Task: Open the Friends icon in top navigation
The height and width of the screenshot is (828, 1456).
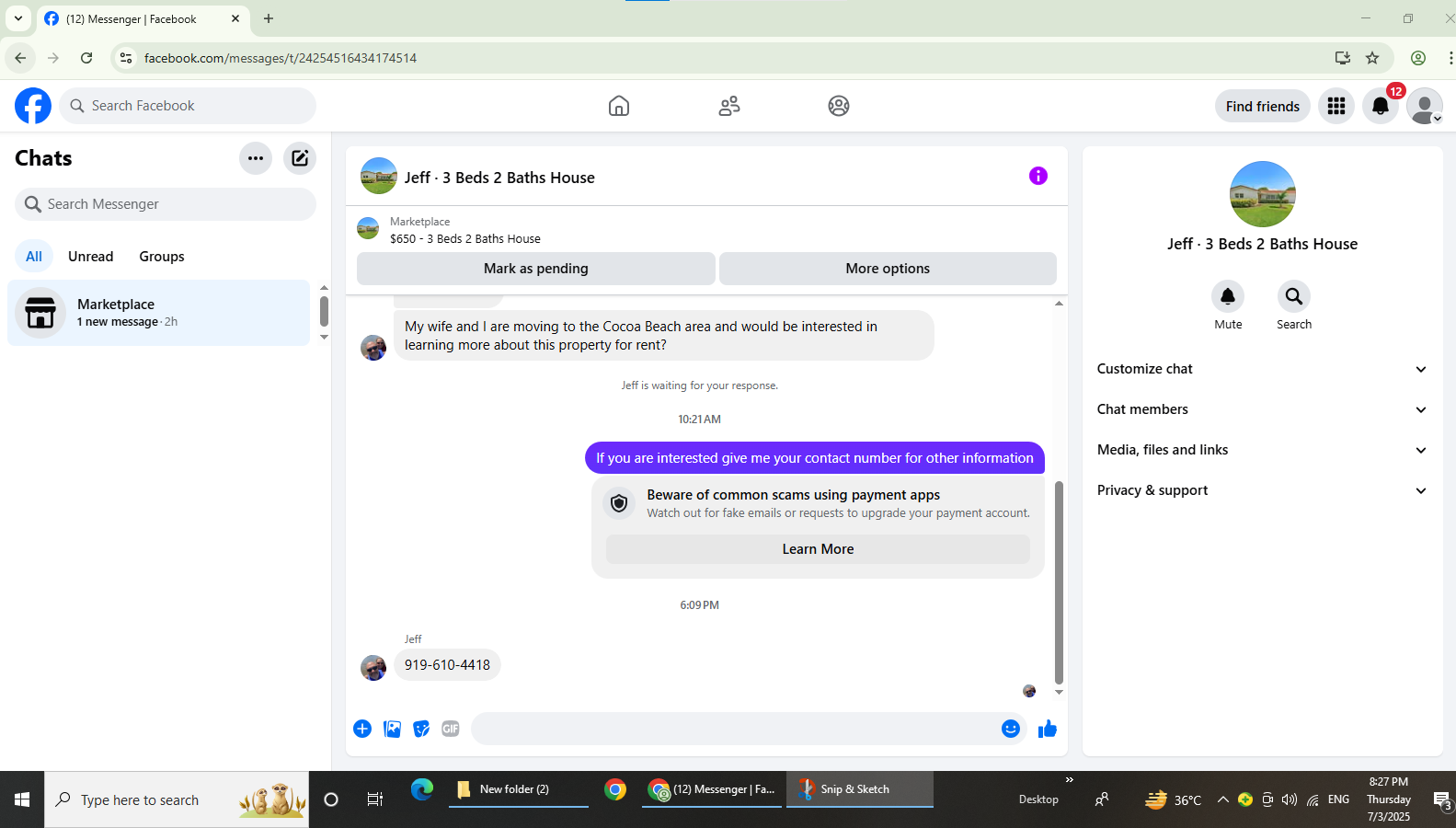Action: (729, 106)
